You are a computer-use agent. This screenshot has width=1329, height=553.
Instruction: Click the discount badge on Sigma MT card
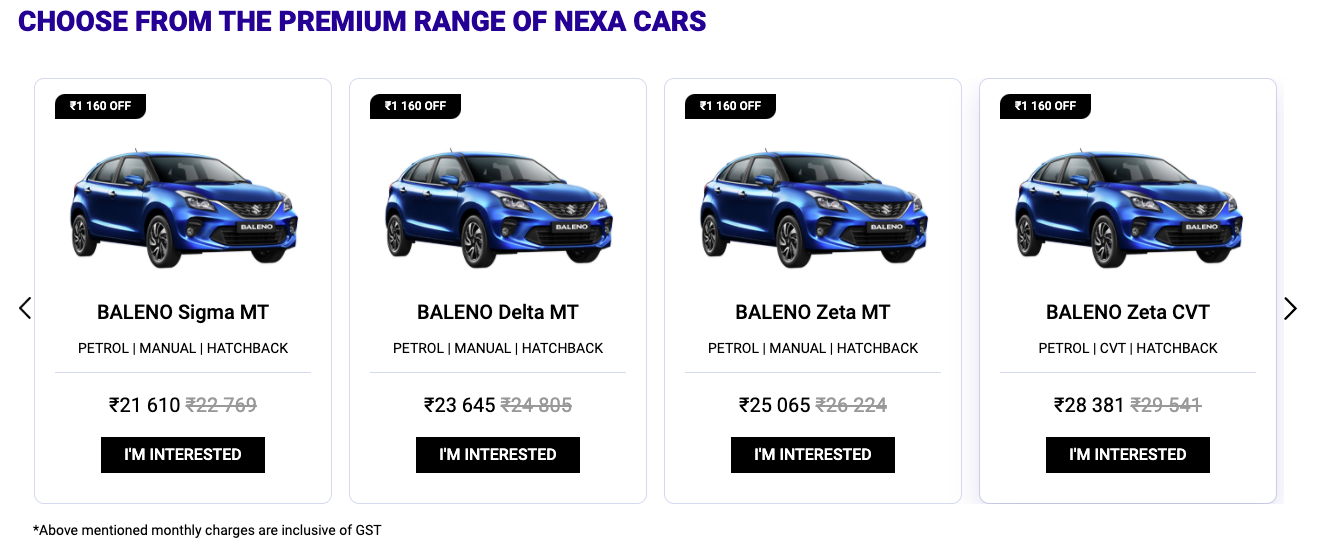click(x=100, y=106)
